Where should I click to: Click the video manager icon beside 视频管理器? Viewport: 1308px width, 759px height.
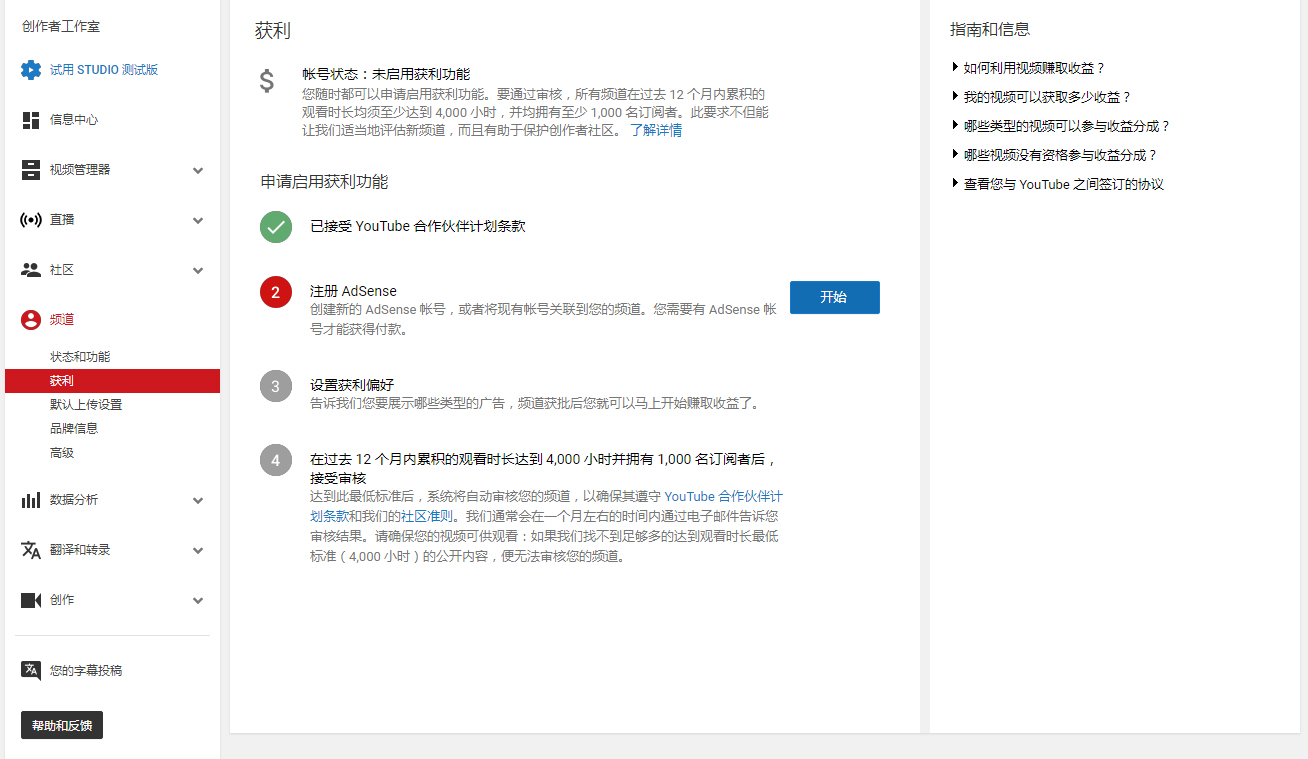[31, 170]
